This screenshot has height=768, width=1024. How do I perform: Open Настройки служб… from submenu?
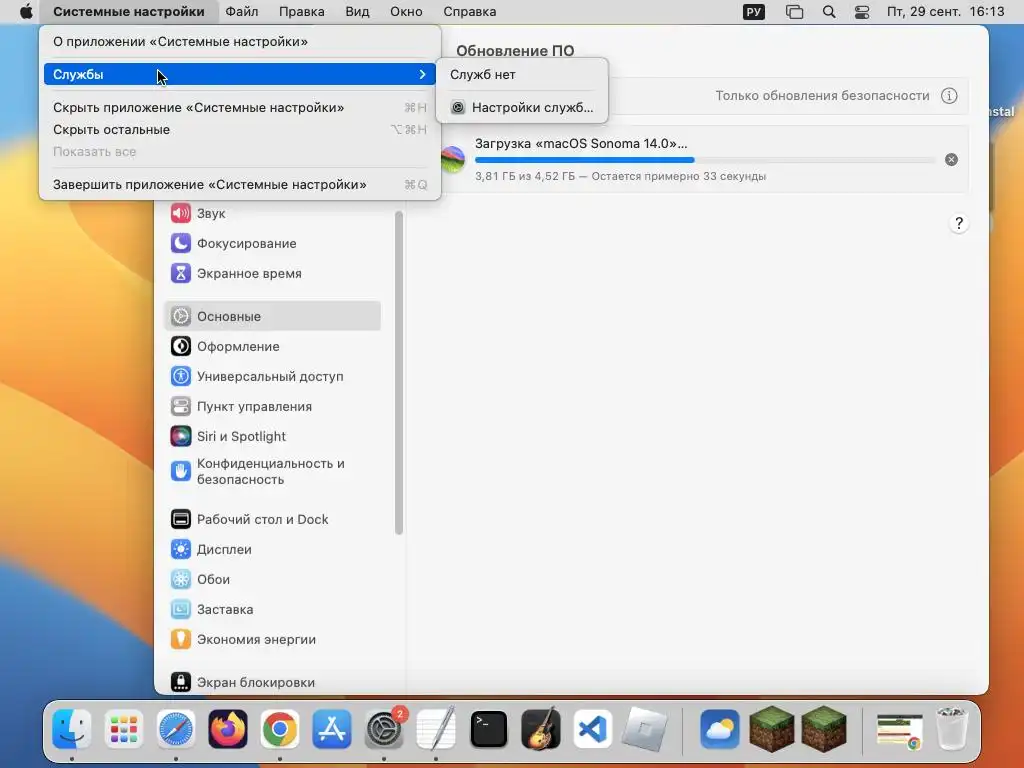tap(522, 108)
